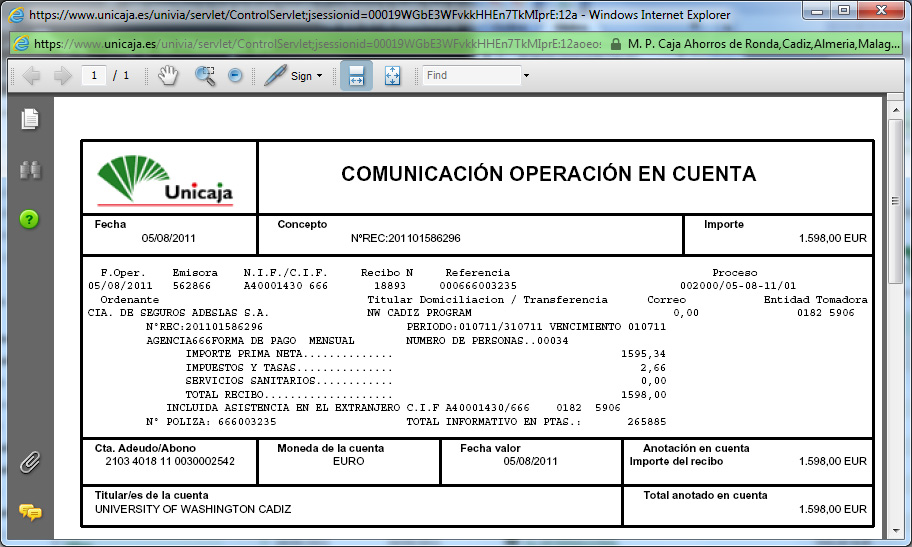Click the certificate name M. P. Caja Ahorros

tap(763, 44)
